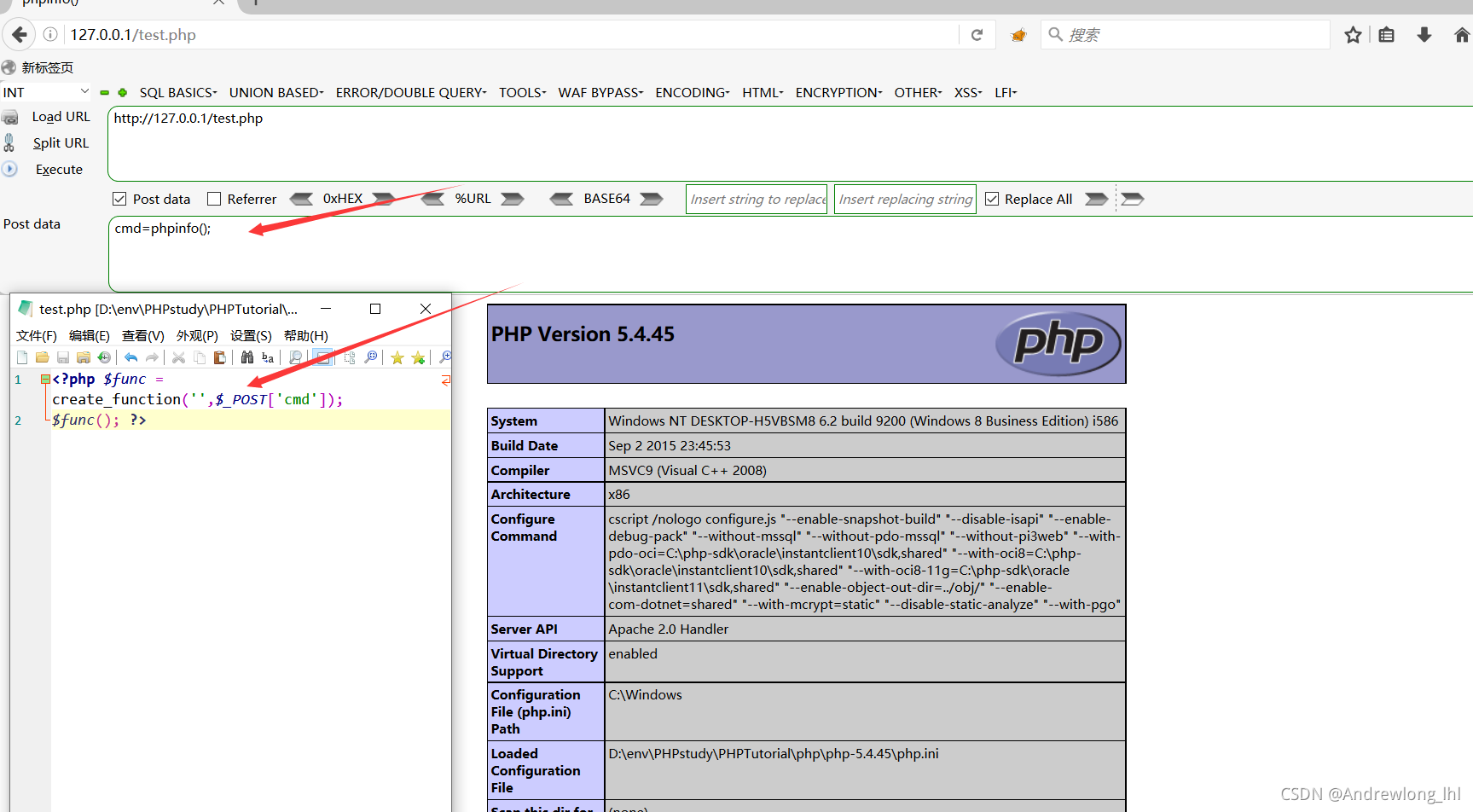The width and height of the screenshot is (1473, 812).
Task: Click the Replace 'ba' icon in editor toolbar
Action: (x=268, y=357)
